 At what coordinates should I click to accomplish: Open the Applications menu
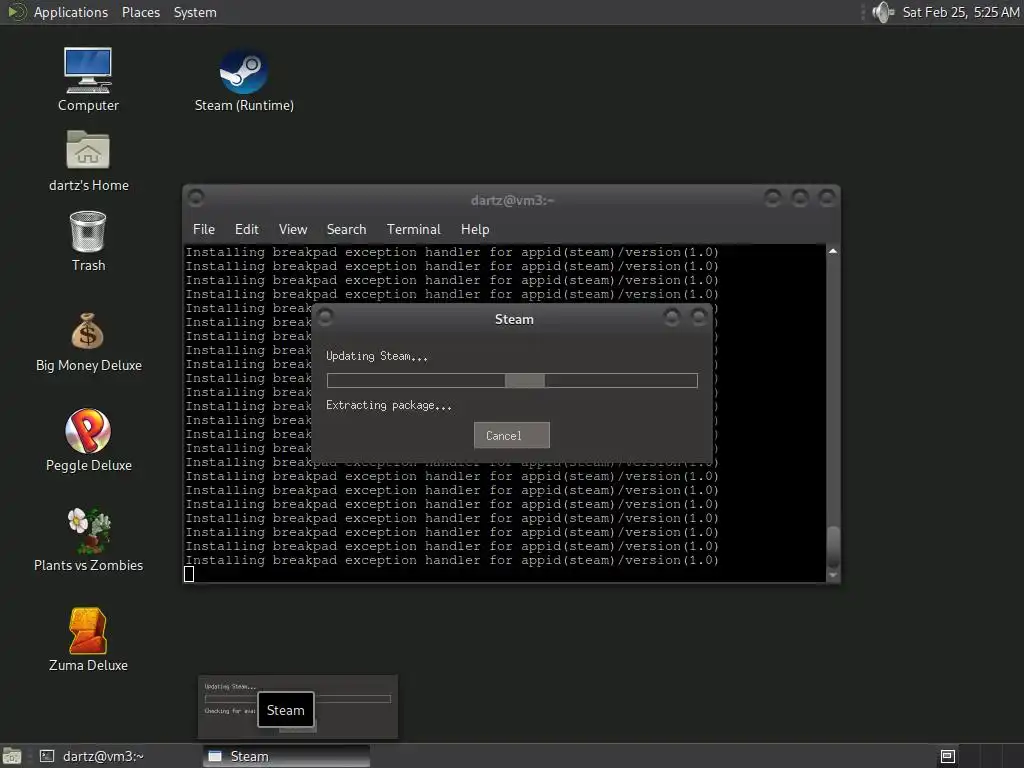pyautogui.click(x=71, y=12)
